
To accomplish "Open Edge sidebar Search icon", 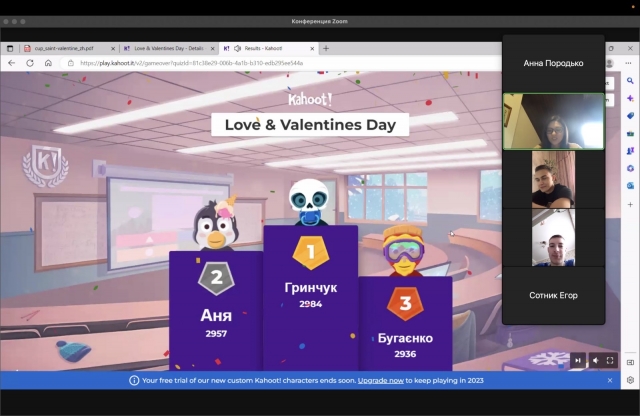I will coord(630,81).
